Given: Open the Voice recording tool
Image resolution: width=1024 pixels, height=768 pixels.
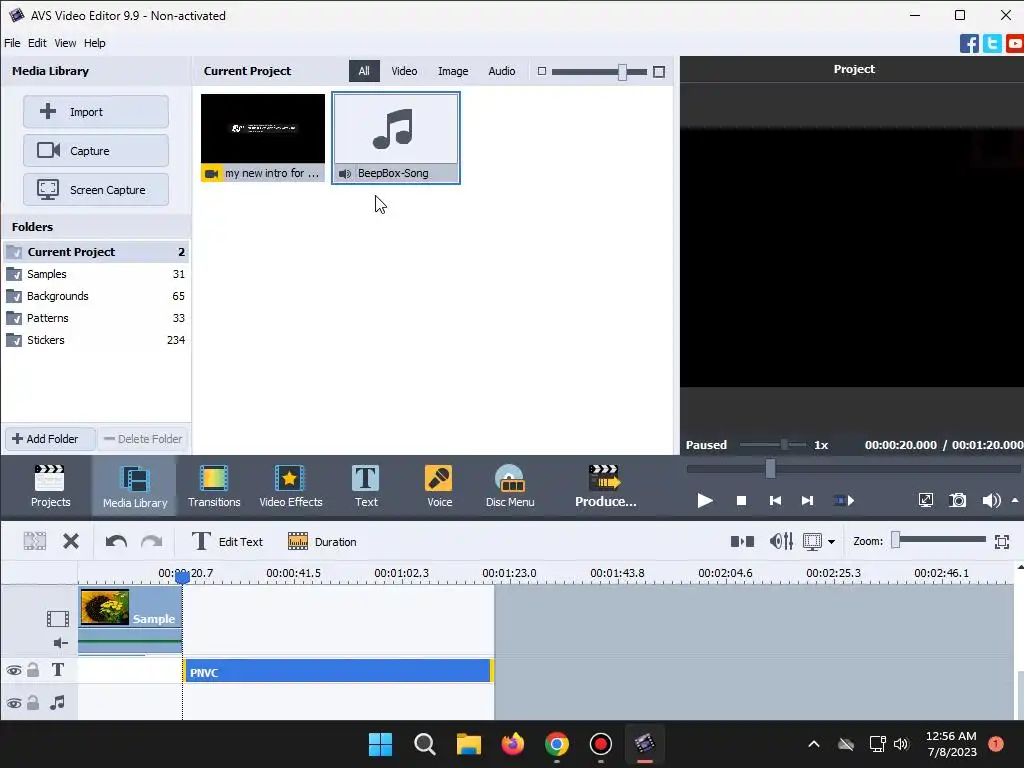Looking at the screenshot, I should pyautogui.click(x=439, y=486).
